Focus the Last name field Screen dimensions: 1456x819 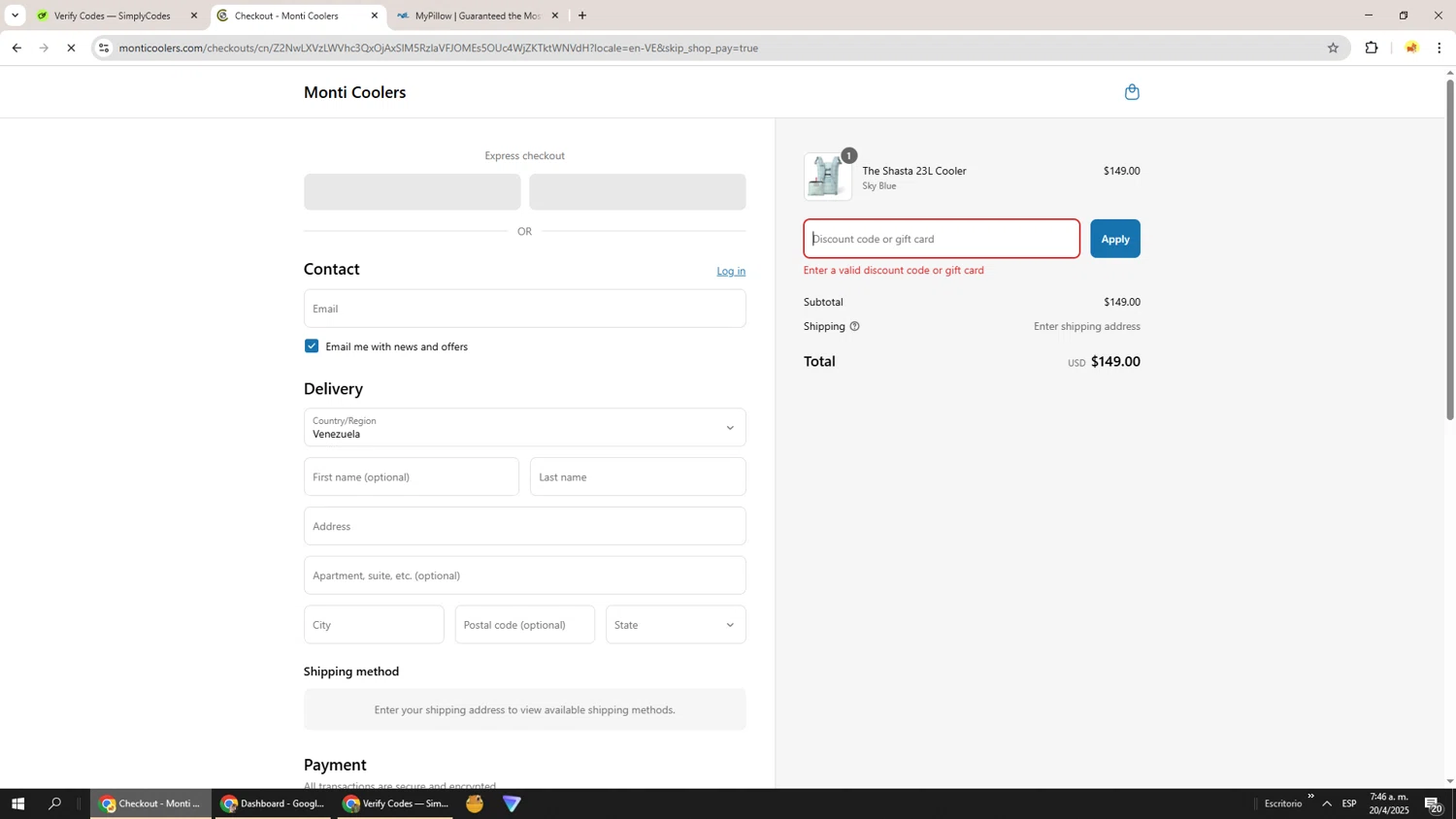pyautogui.click(x=638, y=477)
